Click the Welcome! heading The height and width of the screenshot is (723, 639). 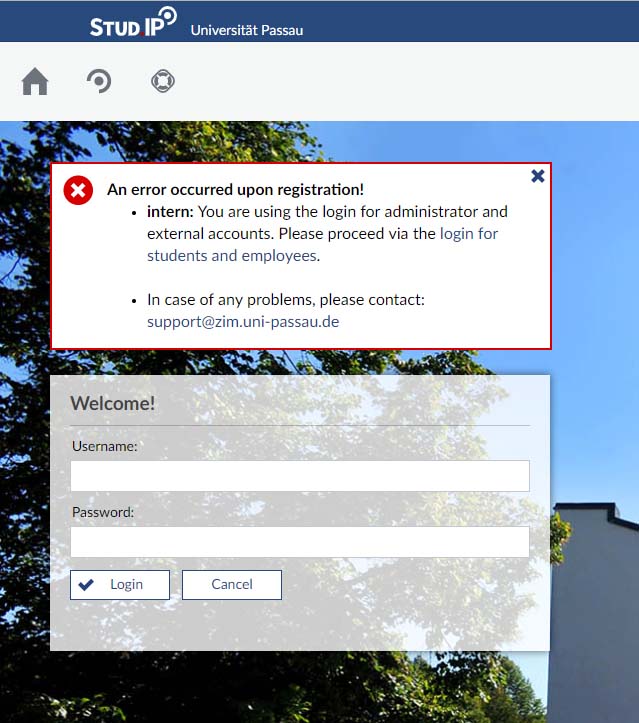pos(112,403)
